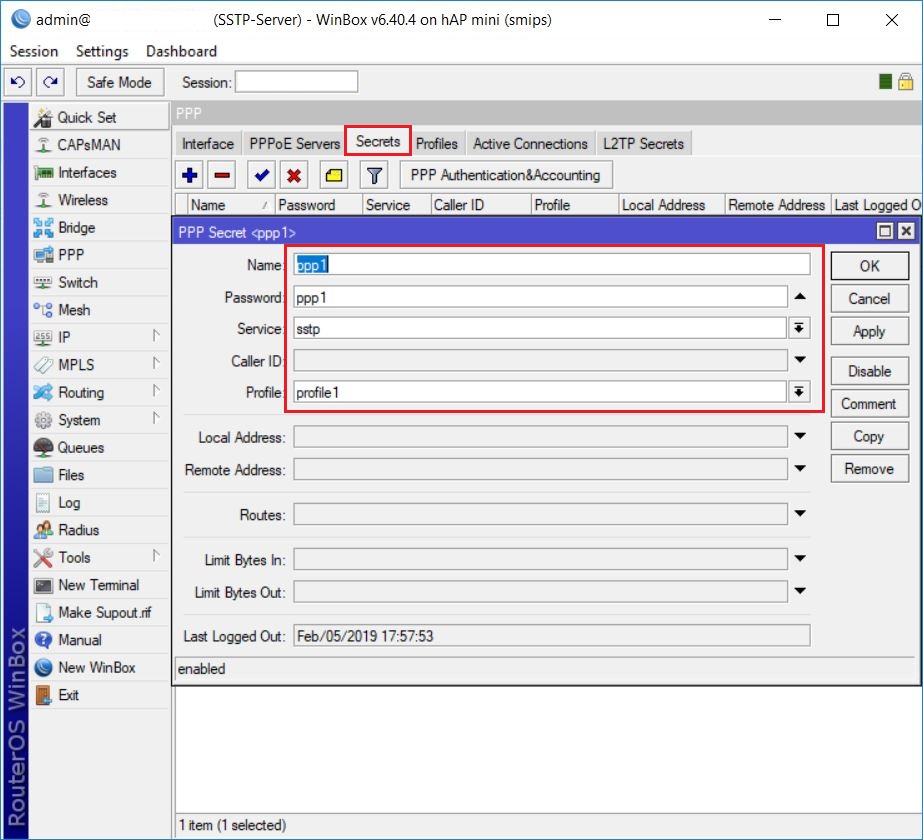Screen dimensions: 923x840
Task: Open Wireless in the sidebar
Action: [x=99, y=200]
